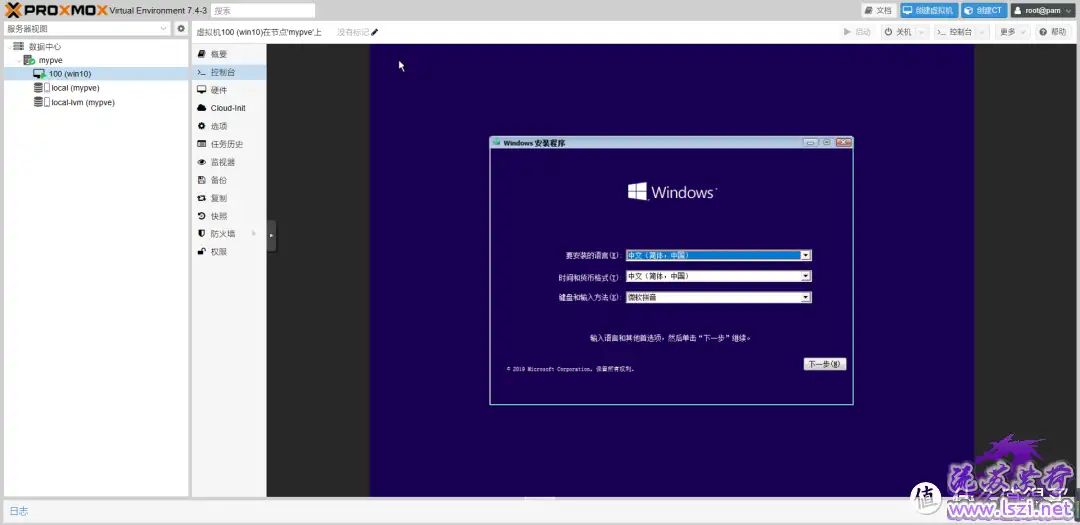This screenshot has width=1080, height=525.
Task: Open 要安装的语言 language dropdown
Action: tap(718, 255)
